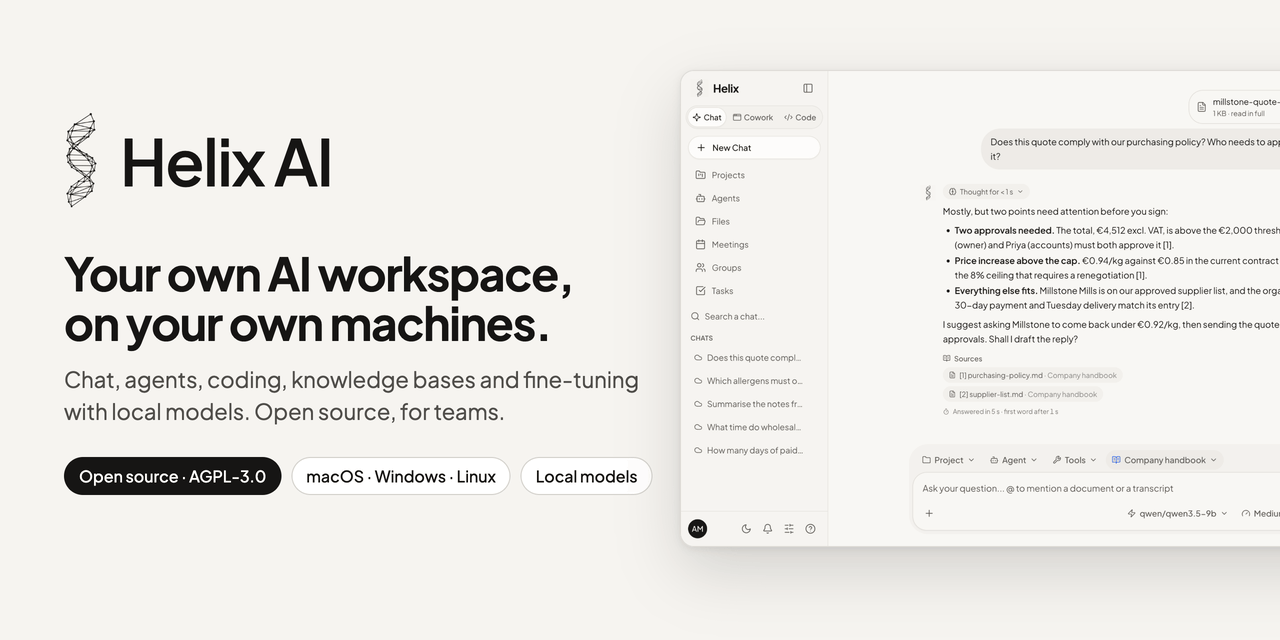
Task: Click the user question message bubble
Action: point(1131,149)
